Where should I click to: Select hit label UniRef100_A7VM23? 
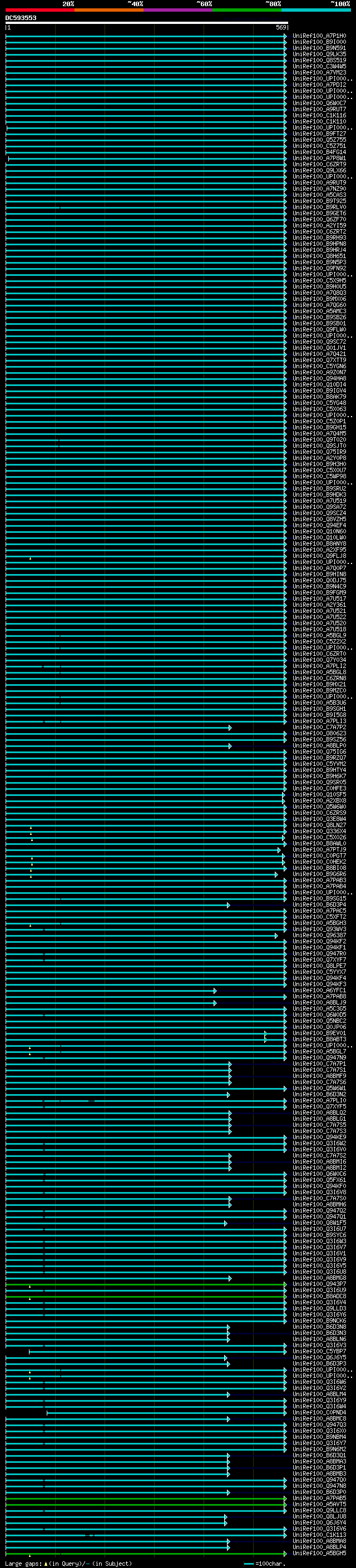coord(319,72)
